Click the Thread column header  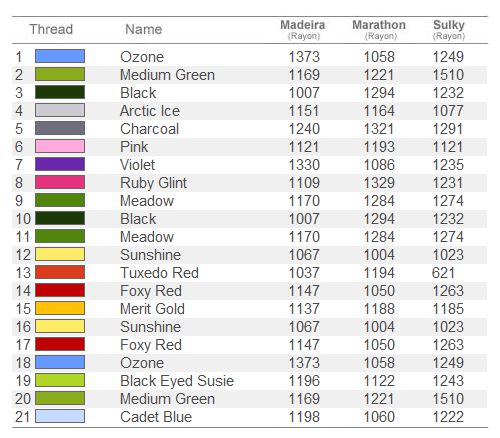(x=51, y=29)
